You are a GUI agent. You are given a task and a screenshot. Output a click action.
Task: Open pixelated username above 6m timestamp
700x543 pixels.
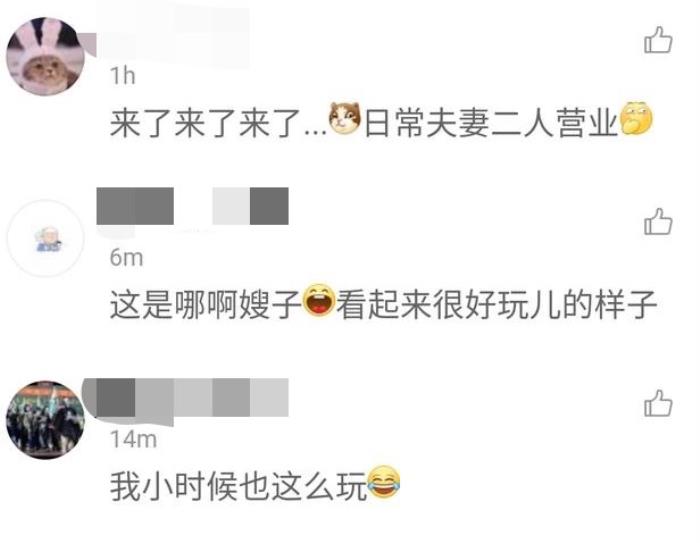[192, 206]
